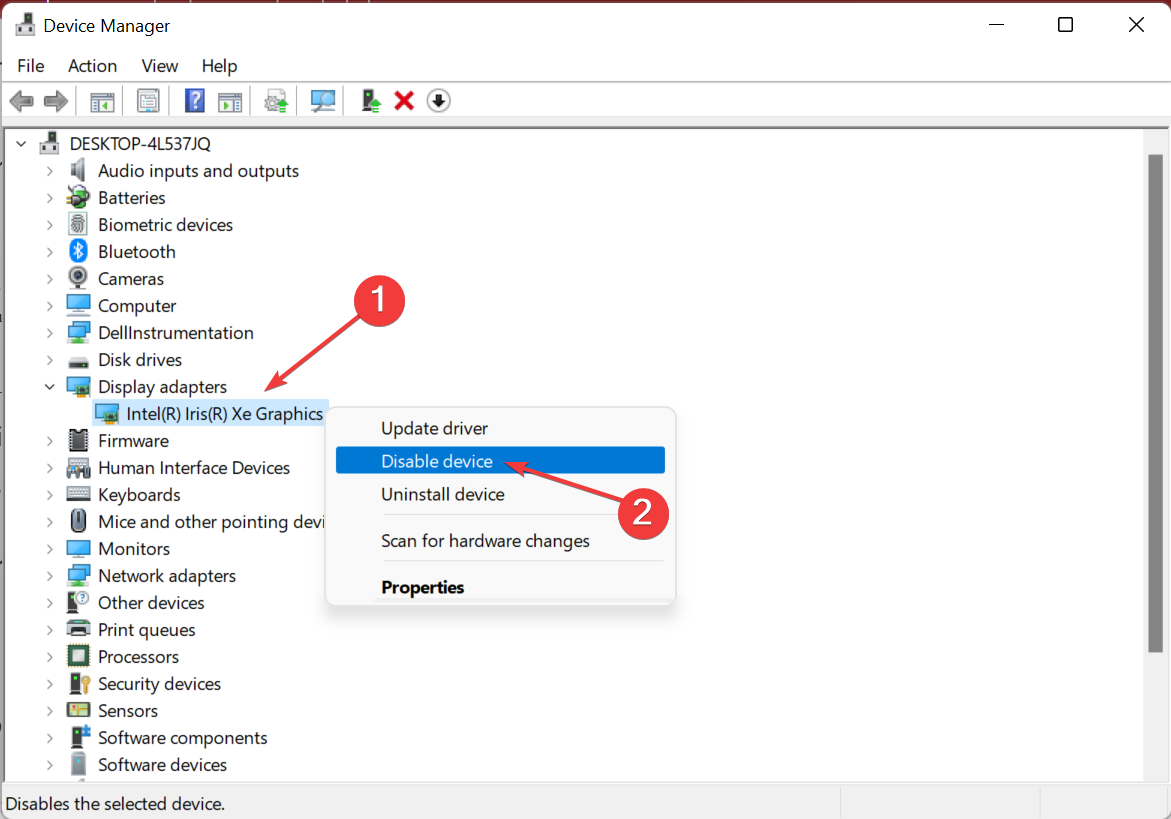Click the red X Uninstall device icon
1171x819 pixels.
pyautogui.click(x=404, y=101)
